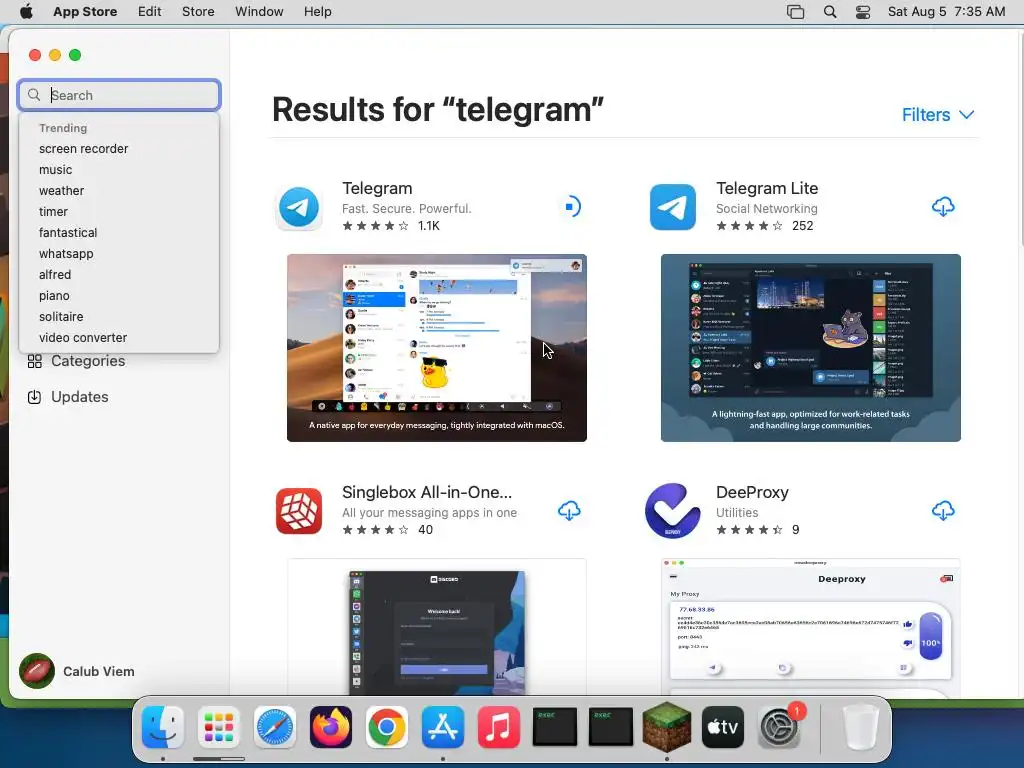Open the Calub Viem account profile
The width and height of the screenshot is (1024, 768).
pos(77,671)
